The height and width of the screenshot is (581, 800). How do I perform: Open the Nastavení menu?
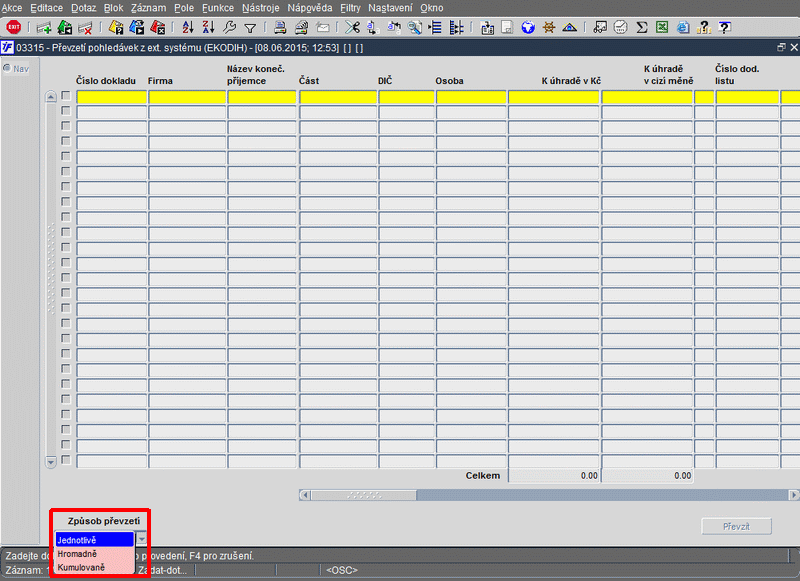[x=390, y=8]
